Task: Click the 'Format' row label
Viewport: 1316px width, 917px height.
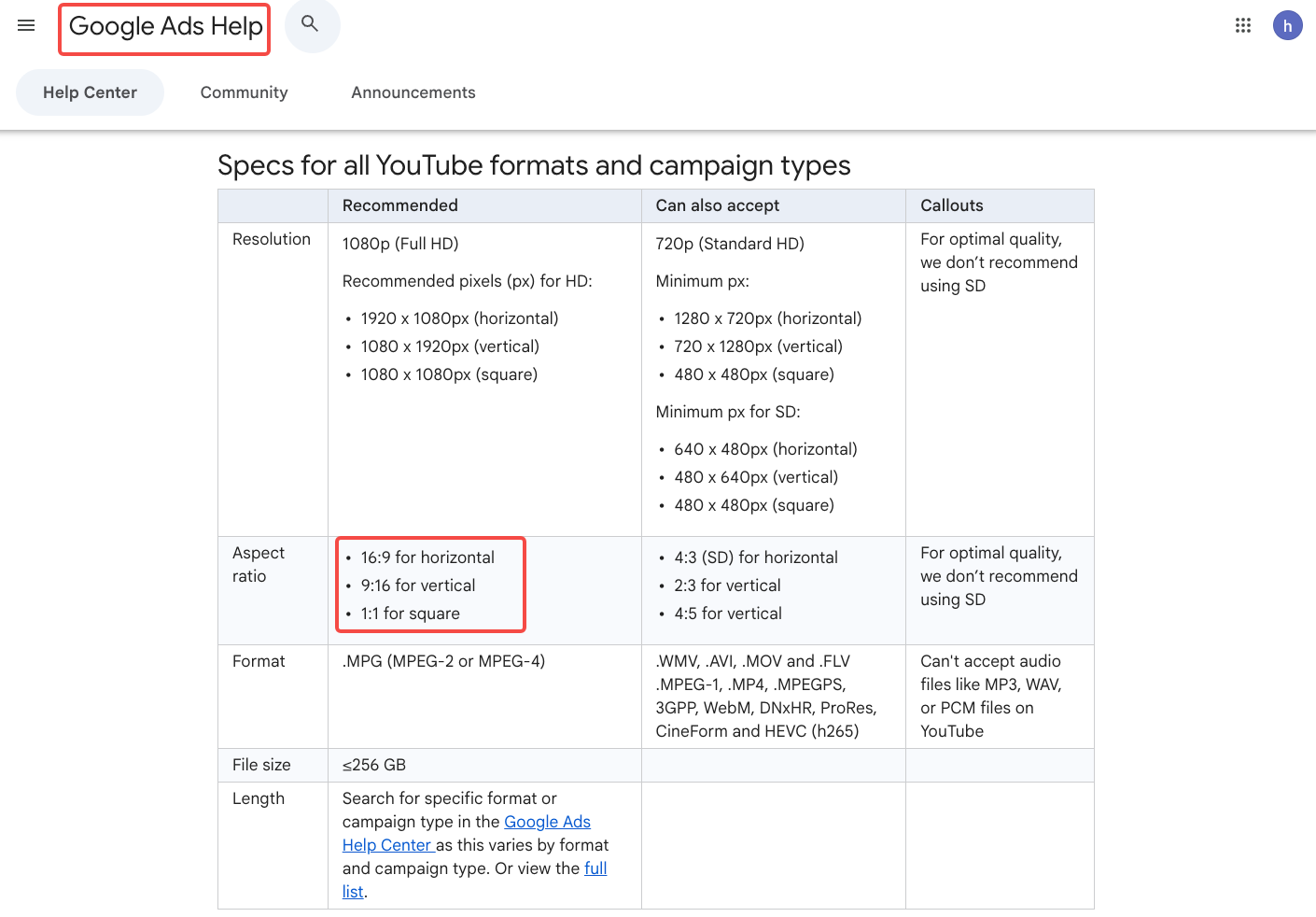Action: tap(259, 661)
